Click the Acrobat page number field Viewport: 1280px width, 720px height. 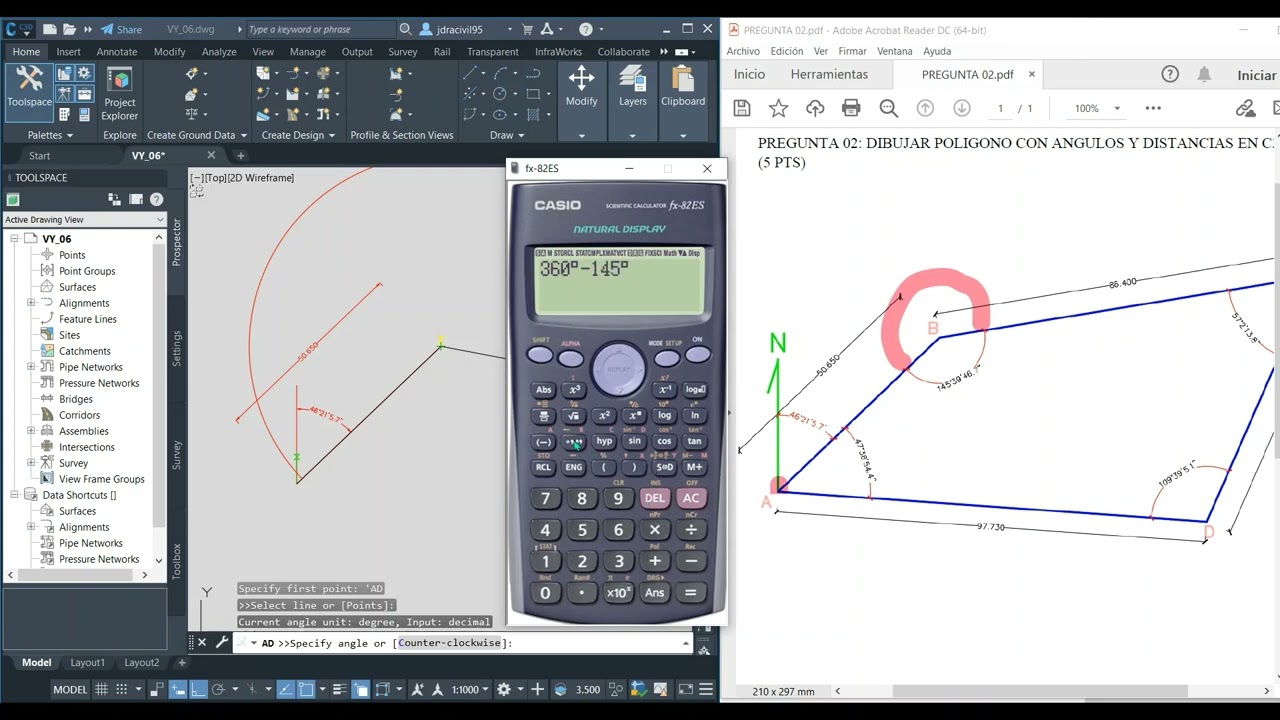coord(1000,108)
